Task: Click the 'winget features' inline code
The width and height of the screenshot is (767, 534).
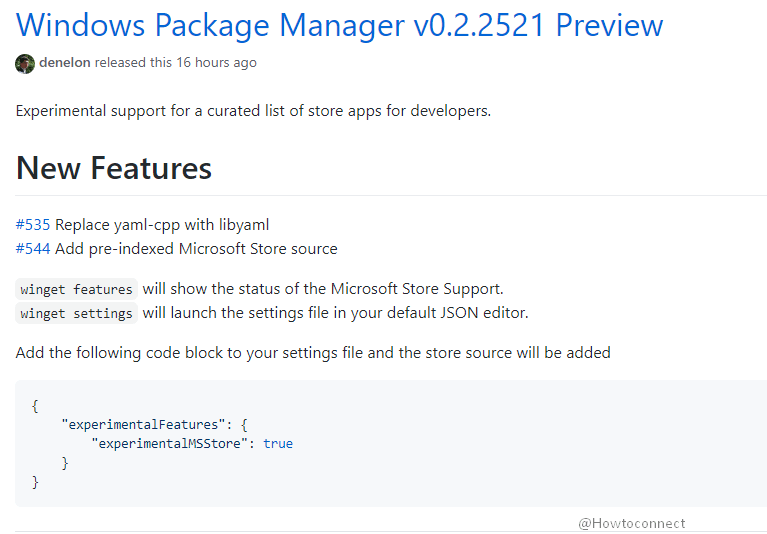Action: point(76,289)
